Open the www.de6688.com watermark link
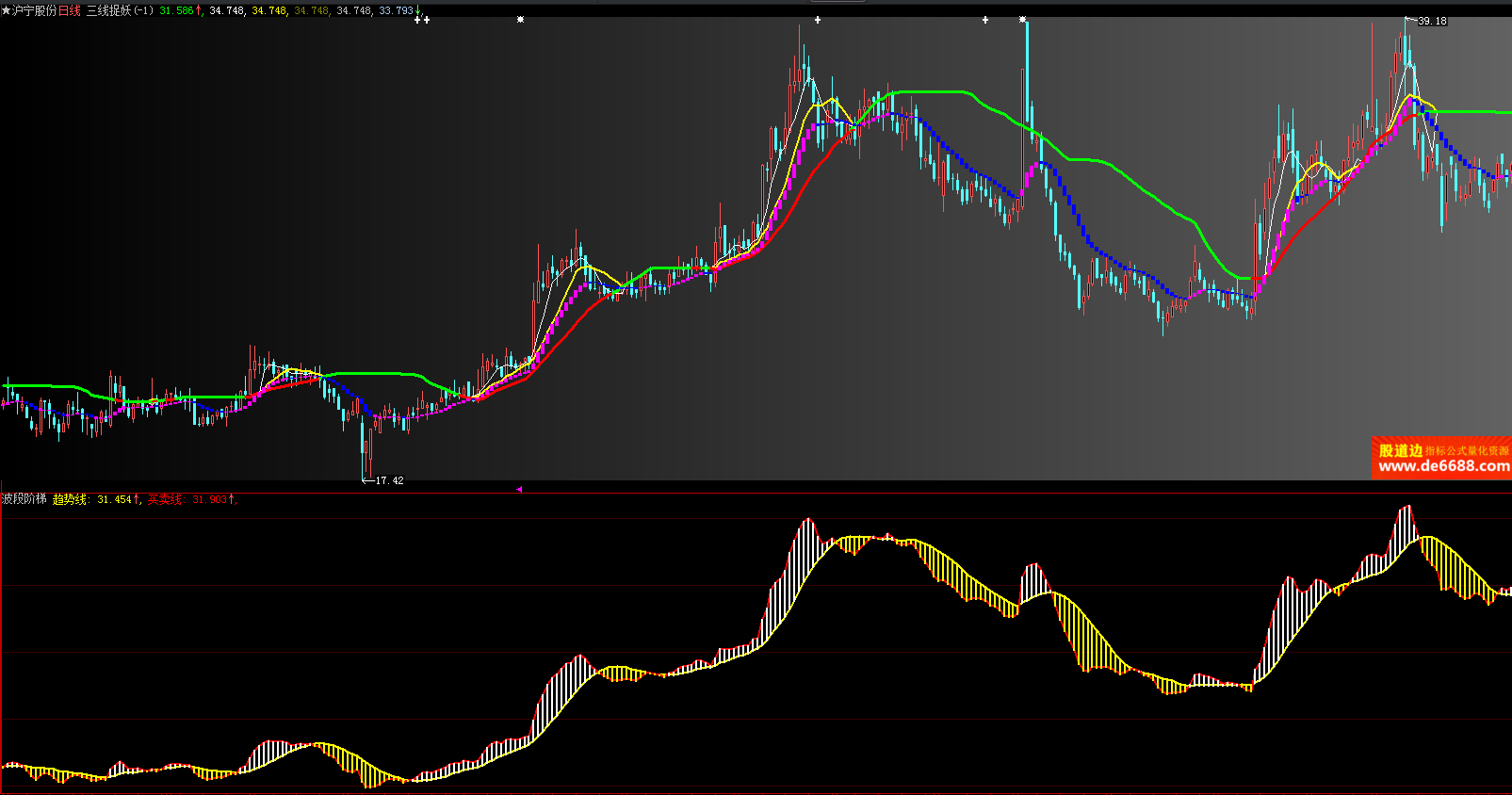 pyautogui.click(x=1443, y=466)
